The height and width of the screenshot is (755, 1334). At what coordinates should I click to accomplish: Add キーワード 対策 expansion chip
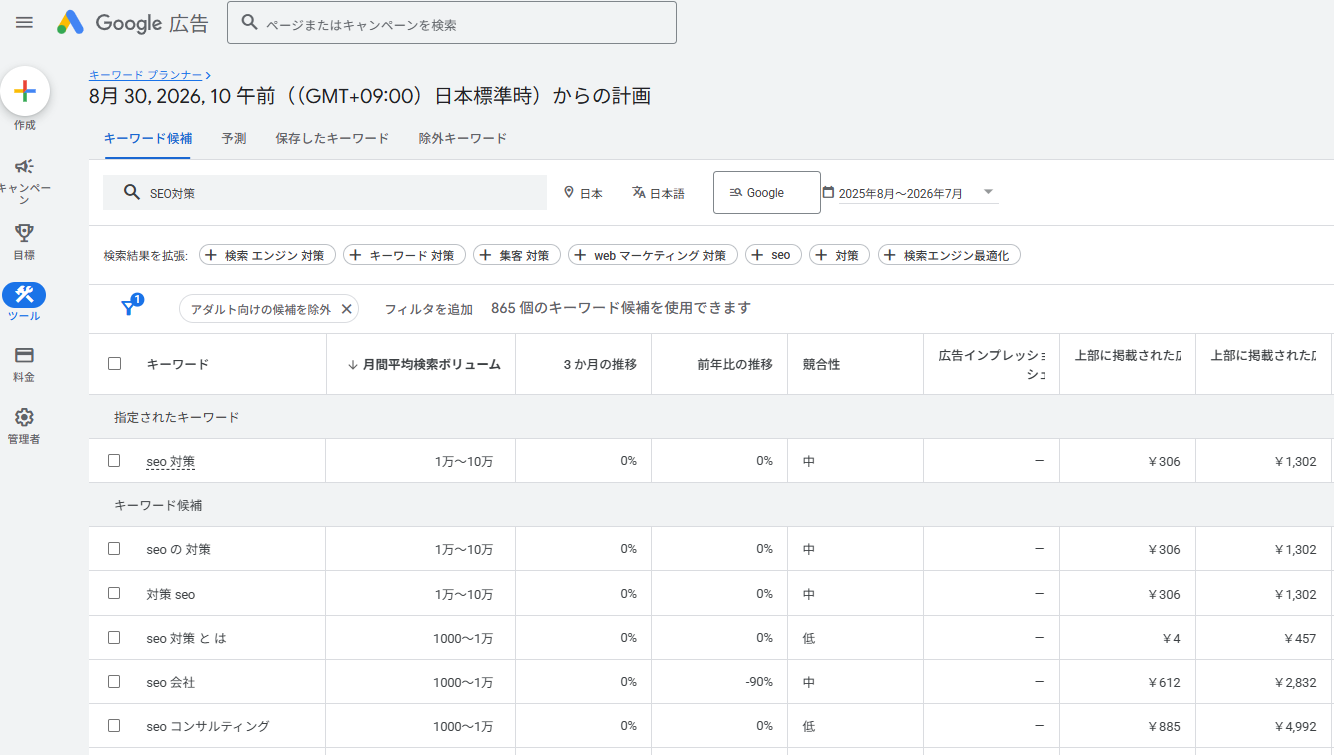pos(404,255)
